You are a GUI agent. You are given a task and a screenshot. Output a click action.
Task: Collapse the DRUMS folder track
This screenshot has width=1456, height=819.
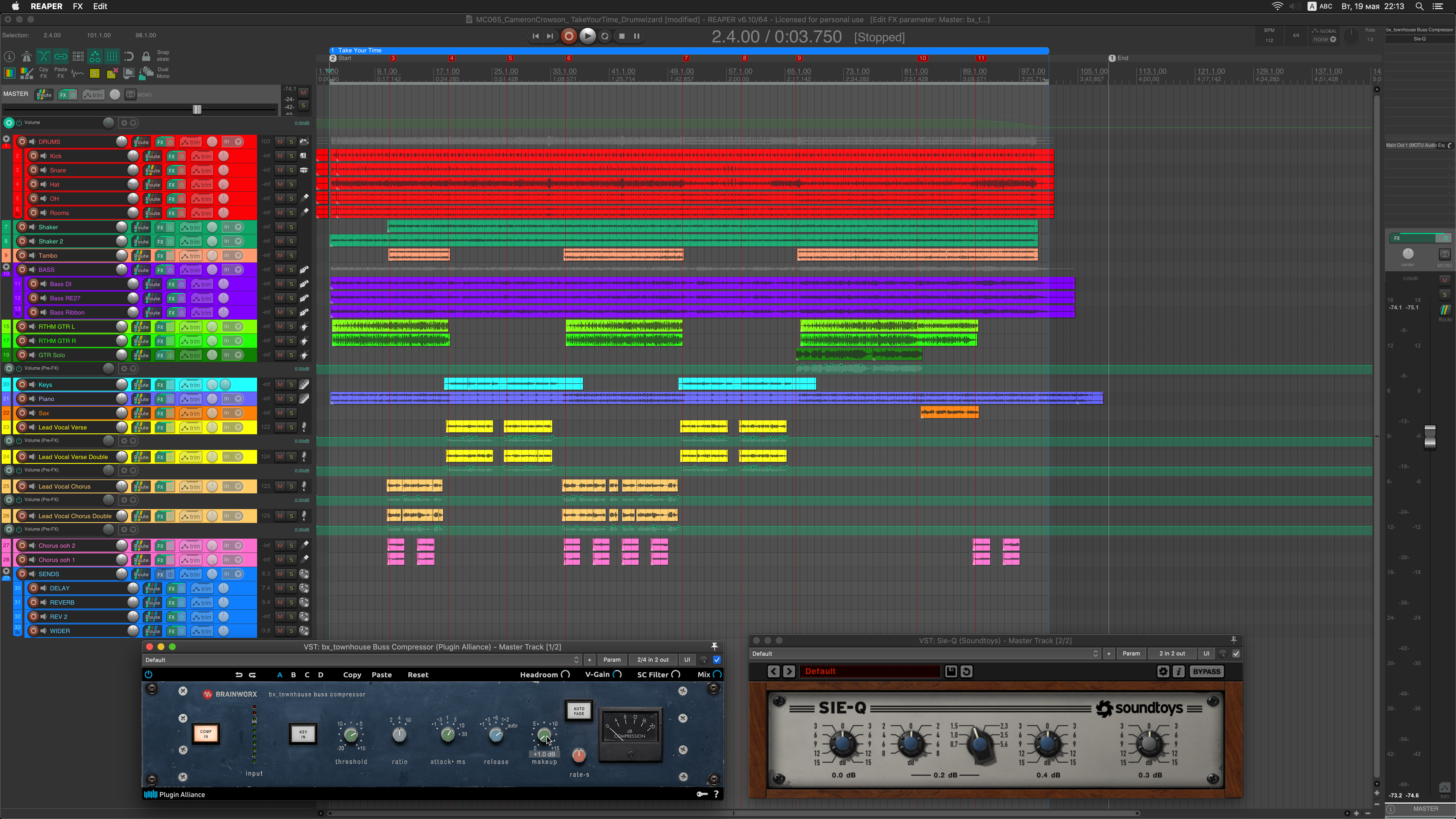[x=6, y=139]
